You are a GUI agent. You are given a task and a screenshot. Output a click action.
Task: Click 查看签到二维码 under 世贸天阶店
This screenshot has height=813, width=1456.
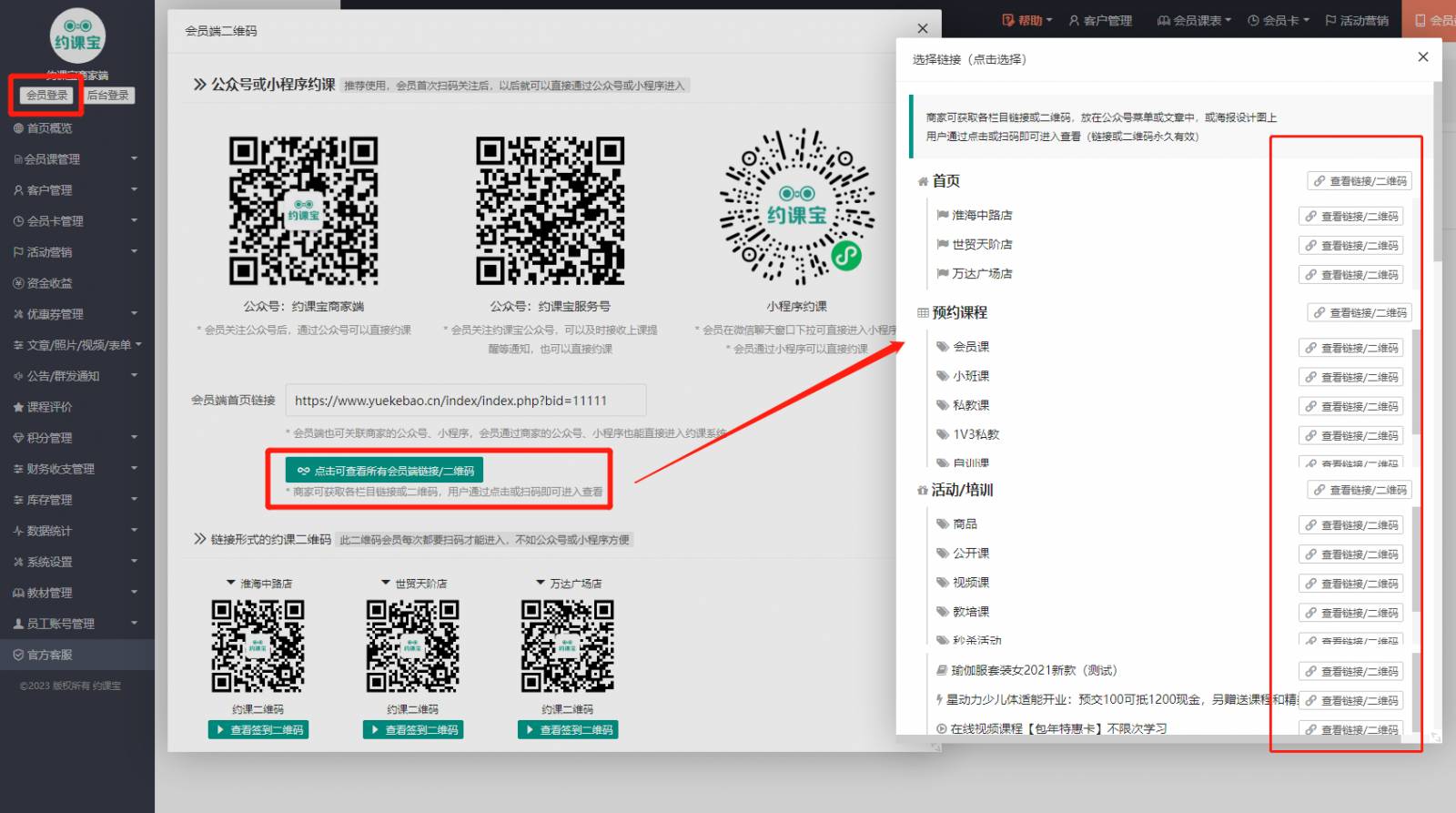pyautogui.click(x=413, y=729)
